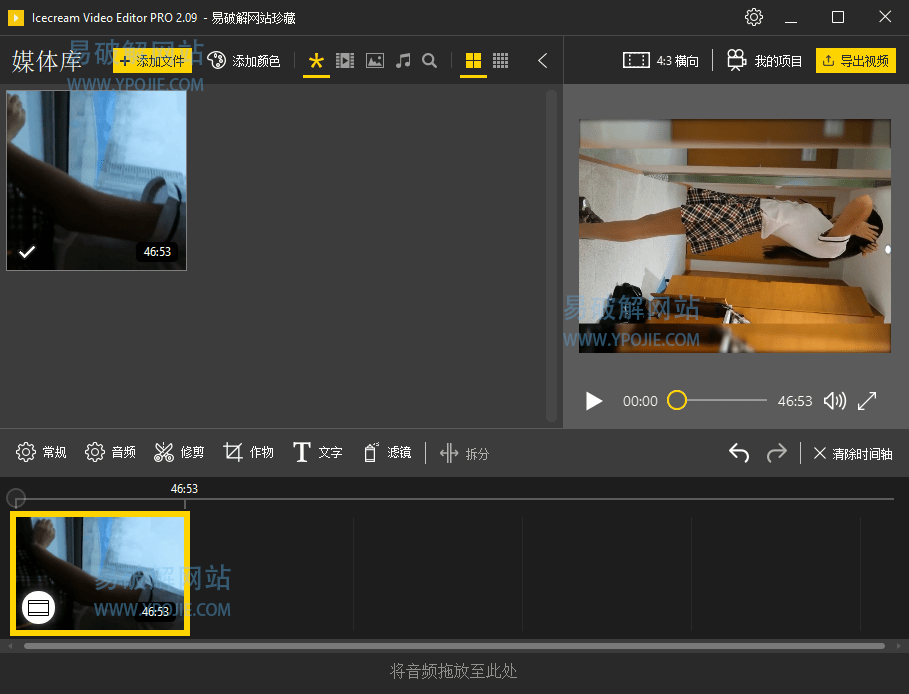Switch to small thumbnails grid view
909x694 pixels.
click(x=500, y=61)
